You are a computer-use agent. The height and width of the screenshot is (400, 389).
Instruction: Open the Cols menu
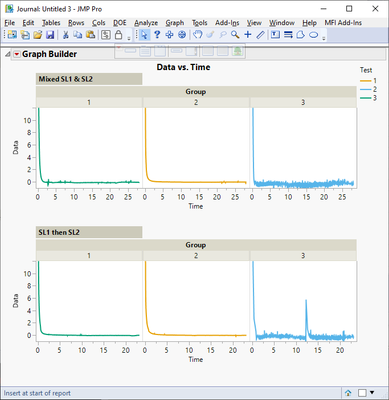click(99, 23)
